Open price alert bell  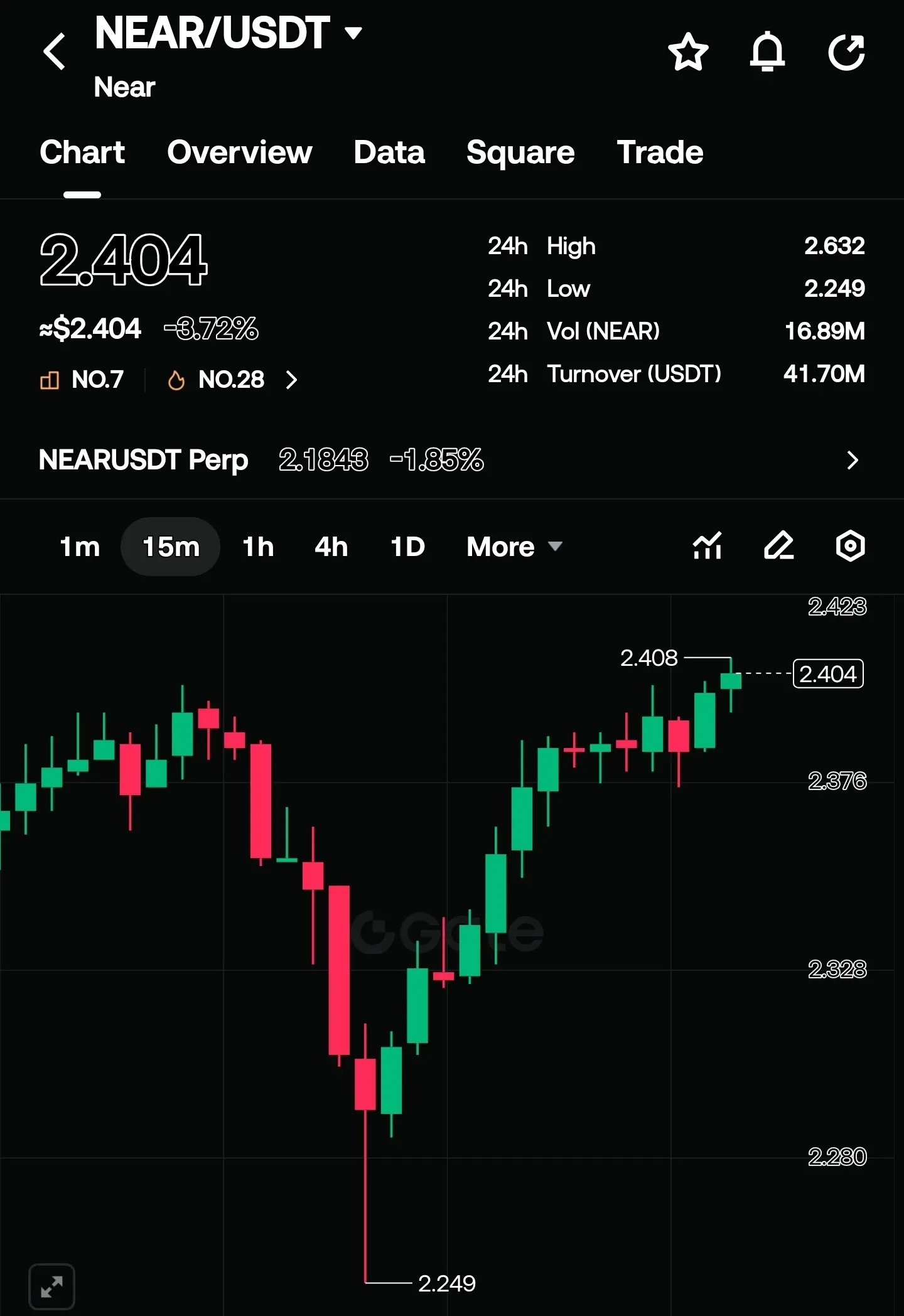point(767,51)
